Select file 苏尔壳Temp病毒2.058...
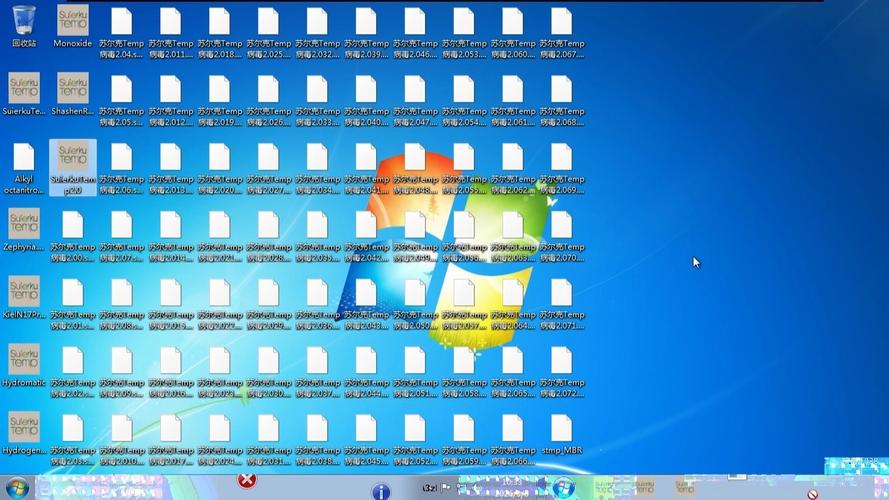Screen dimensions: 889x500 [464, 372]
